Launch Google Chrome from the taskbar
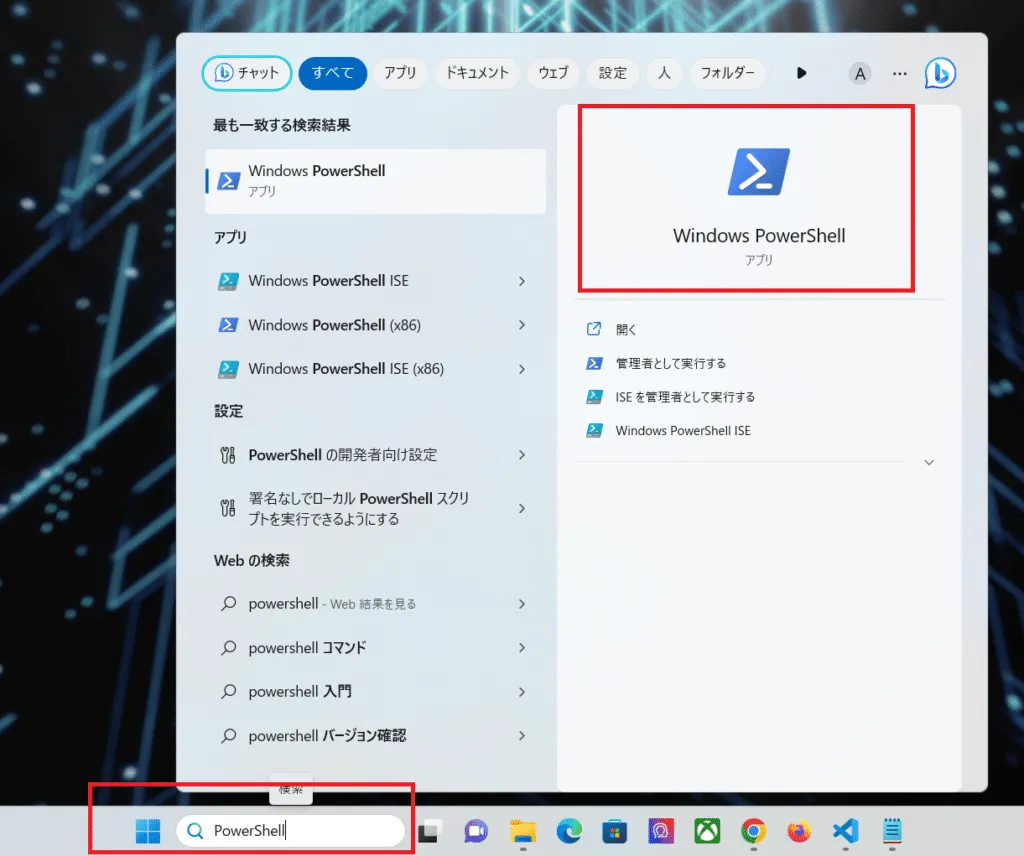Viewport: 1024px width, 856px height. 754,831
